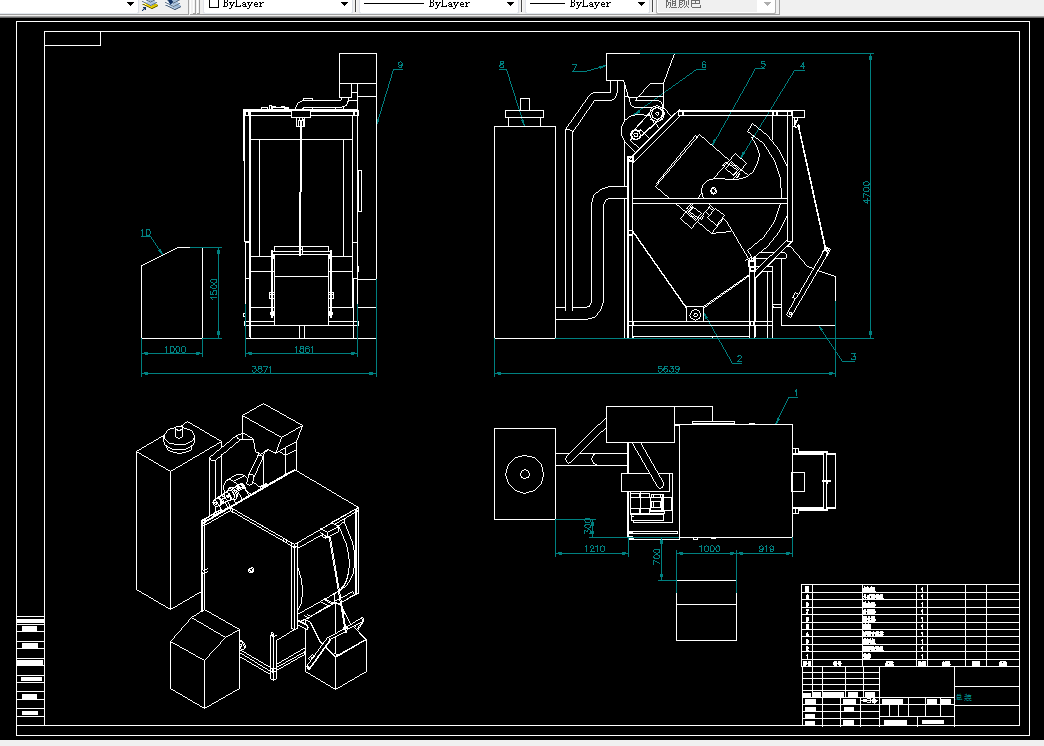Click part balloon number 7
1044x746 pixels.
pos(574,67)
